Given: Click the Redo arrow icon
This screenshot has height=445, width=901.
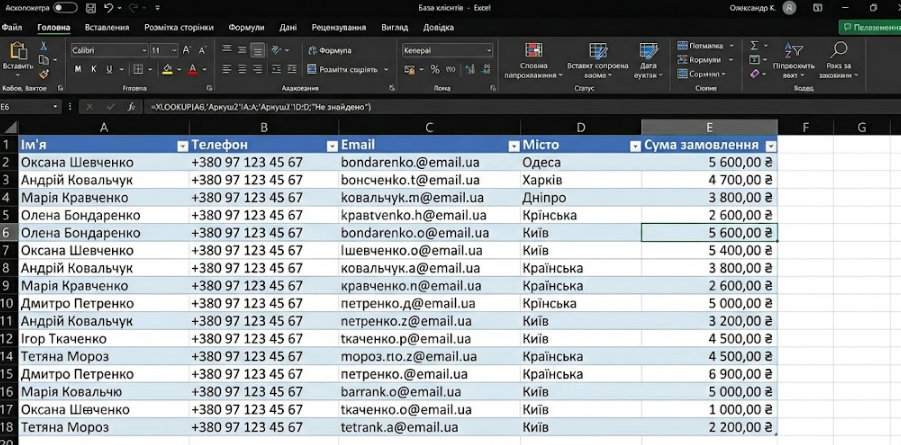Looking at the screenshot, I should 133,8.
